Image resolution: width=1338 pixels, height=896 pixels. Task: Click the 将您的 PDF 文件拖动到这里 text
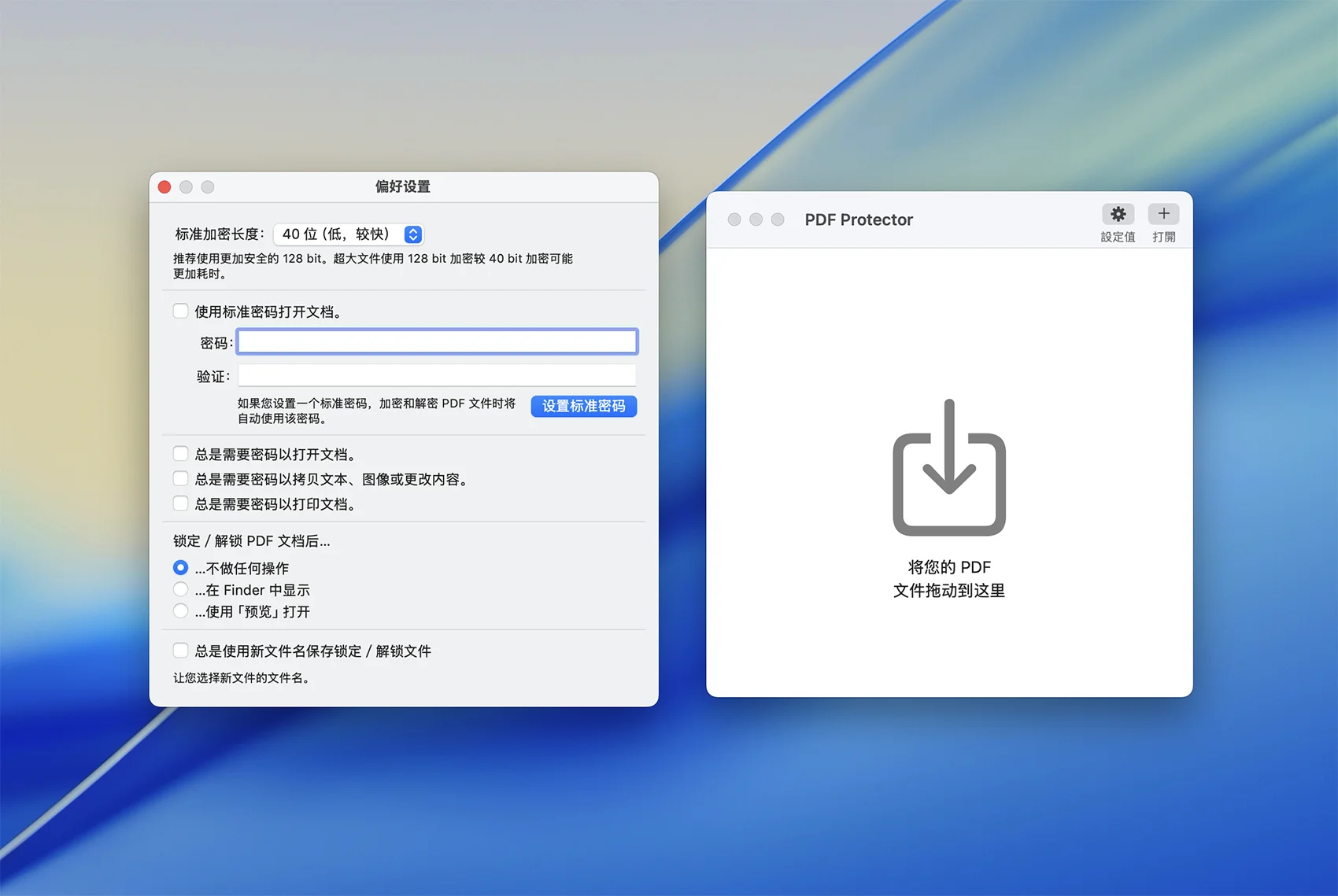pos(949,579)
